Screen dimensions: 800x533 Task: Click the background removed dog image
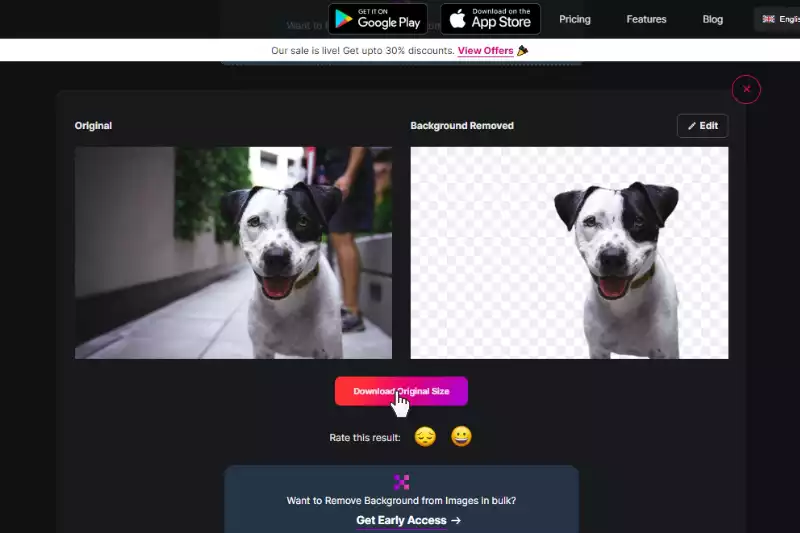point(569,253)
